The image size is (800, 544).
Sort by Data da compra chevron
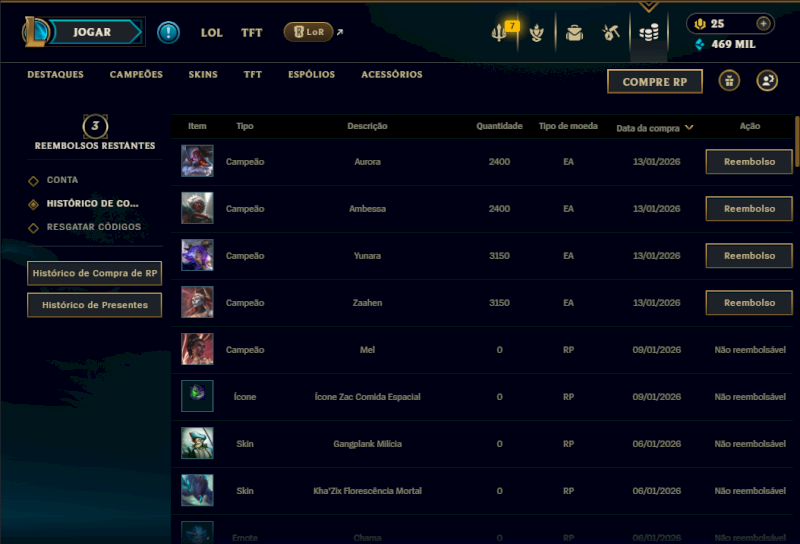click(689, 128)
